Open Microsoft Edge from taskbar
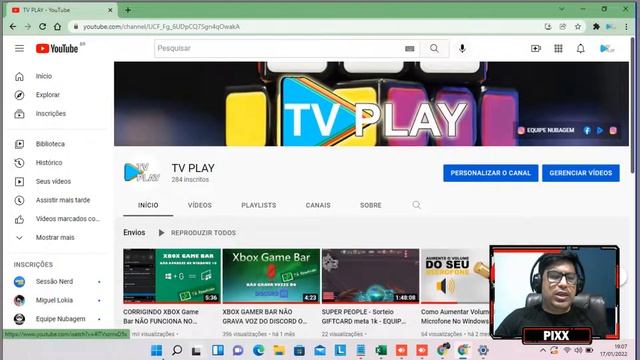The width and height of the screenshot is (640, 360). [258, 350]
